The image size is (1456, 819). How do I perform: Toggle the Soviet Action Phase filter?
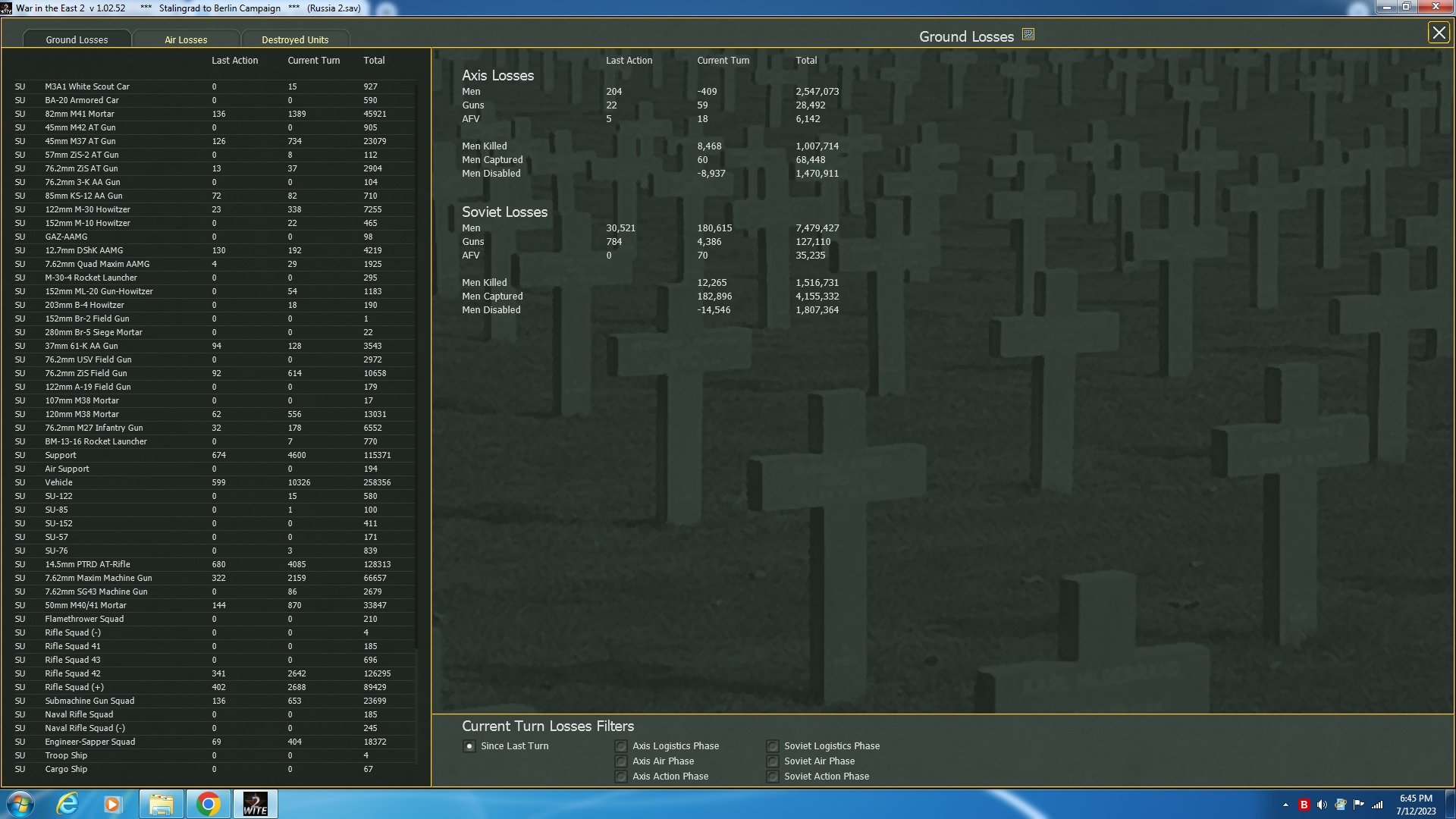click(773, 777)
